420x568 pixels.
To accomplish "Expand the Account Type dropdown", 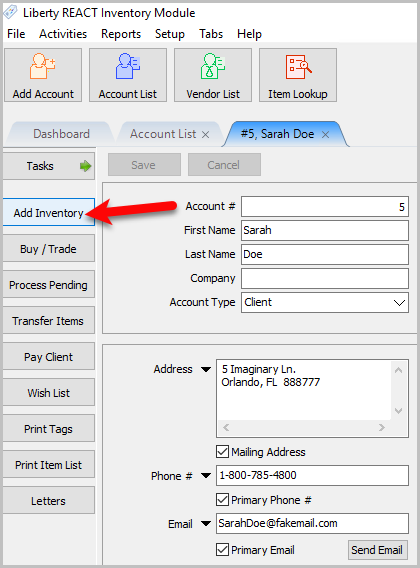I will [399, 302].
